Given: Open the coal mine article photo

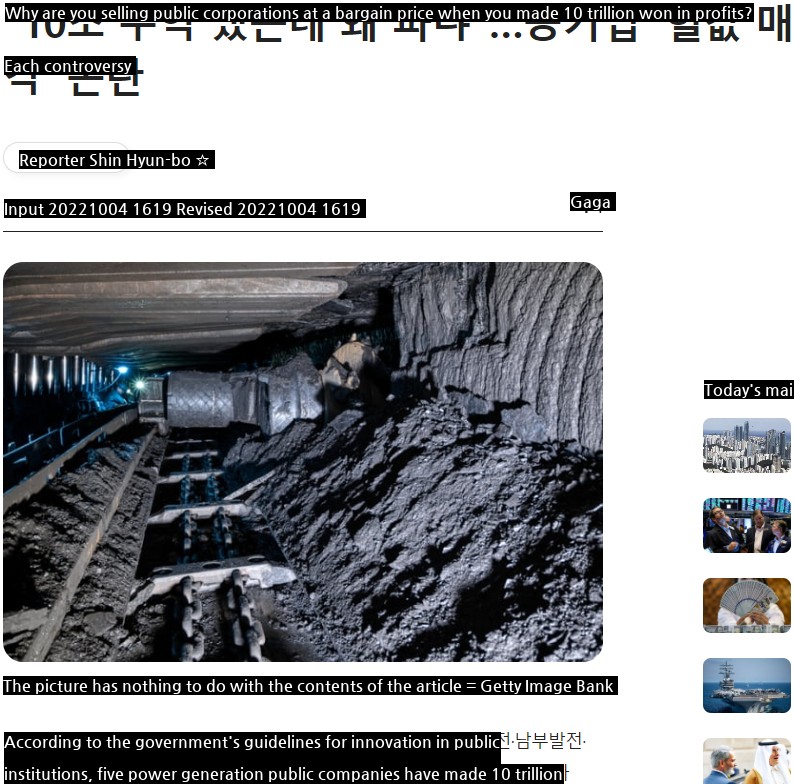Looking at the screenshot, I should (x=303, y=461).
